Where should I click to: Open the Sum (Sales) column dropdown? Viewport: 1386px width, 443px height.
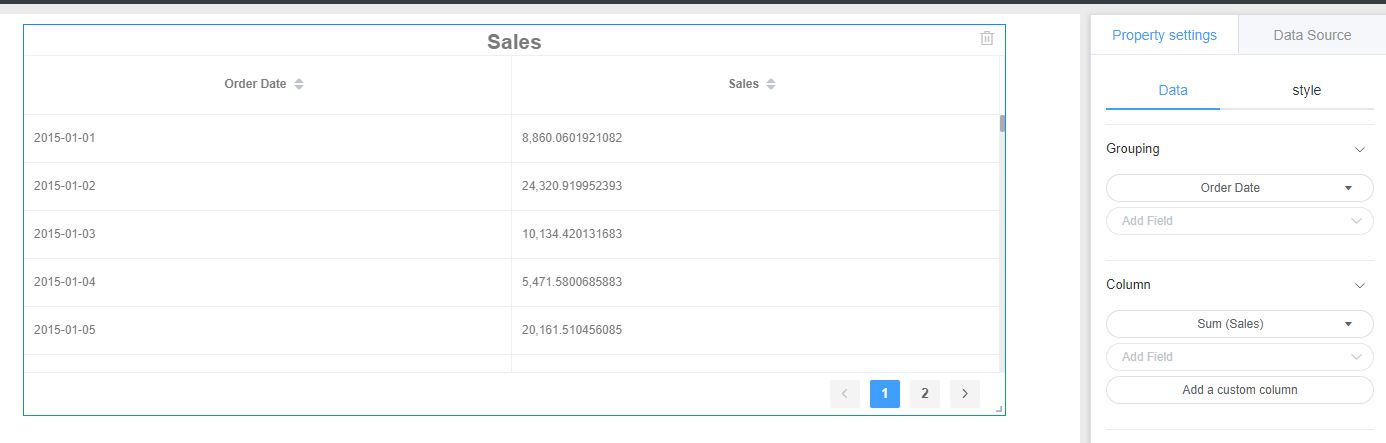1240,324
